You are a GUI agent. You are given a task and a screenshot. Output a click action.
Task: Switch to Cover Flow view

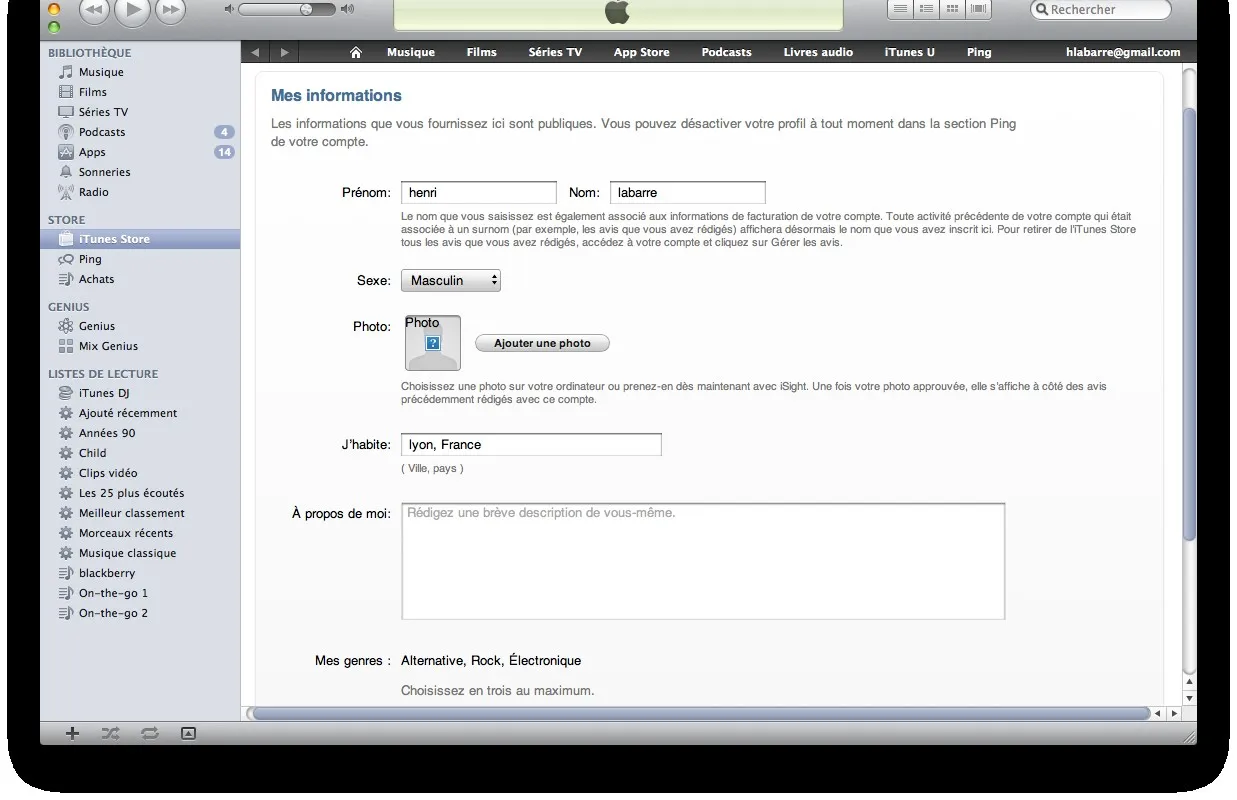coord(978,9)
